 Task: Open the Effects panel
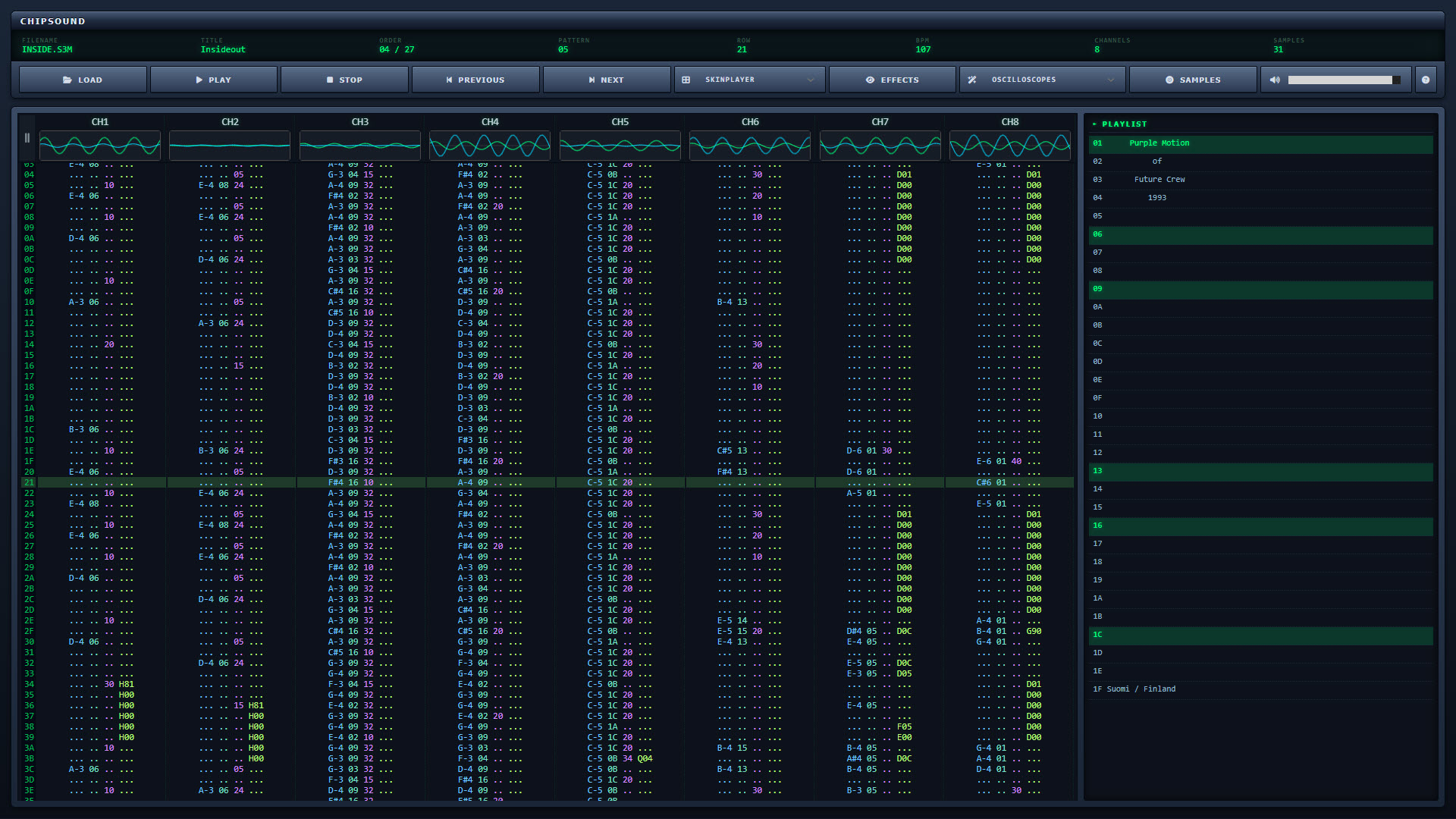(x=892, y=80)
